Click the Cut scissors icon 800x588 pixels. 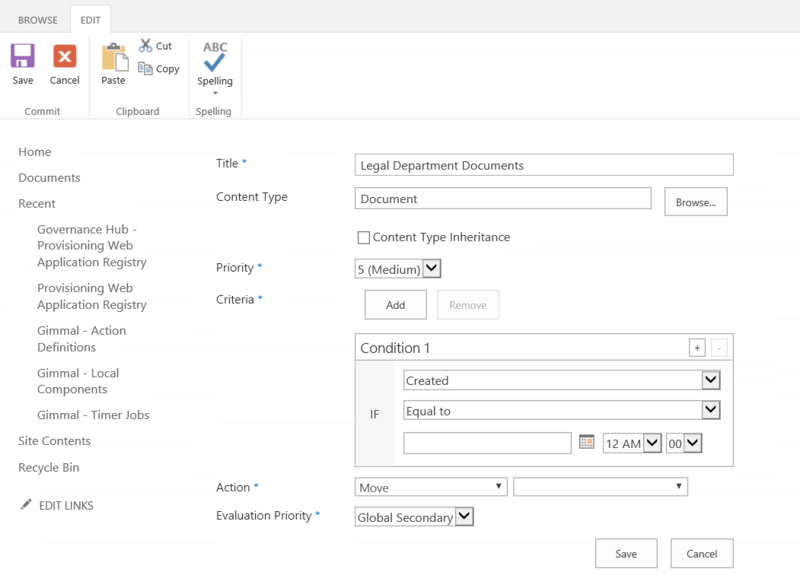point(146,46)
